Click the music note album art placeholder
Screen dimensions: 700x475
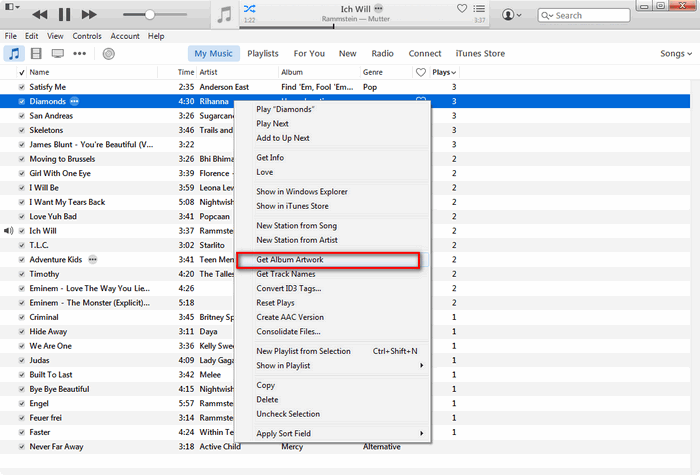pyautogui.click(x=225, y=14)
